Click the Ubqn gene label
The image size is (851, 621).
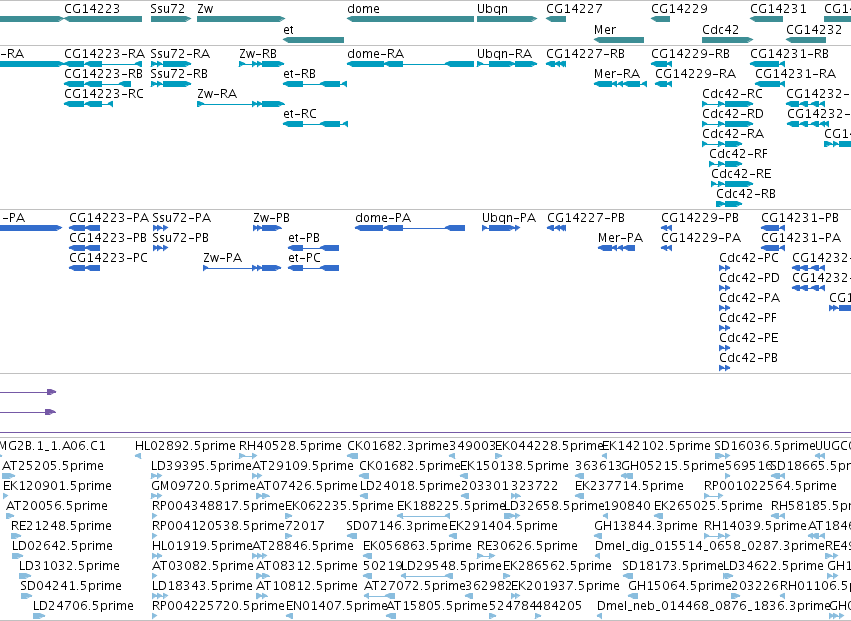492,9
